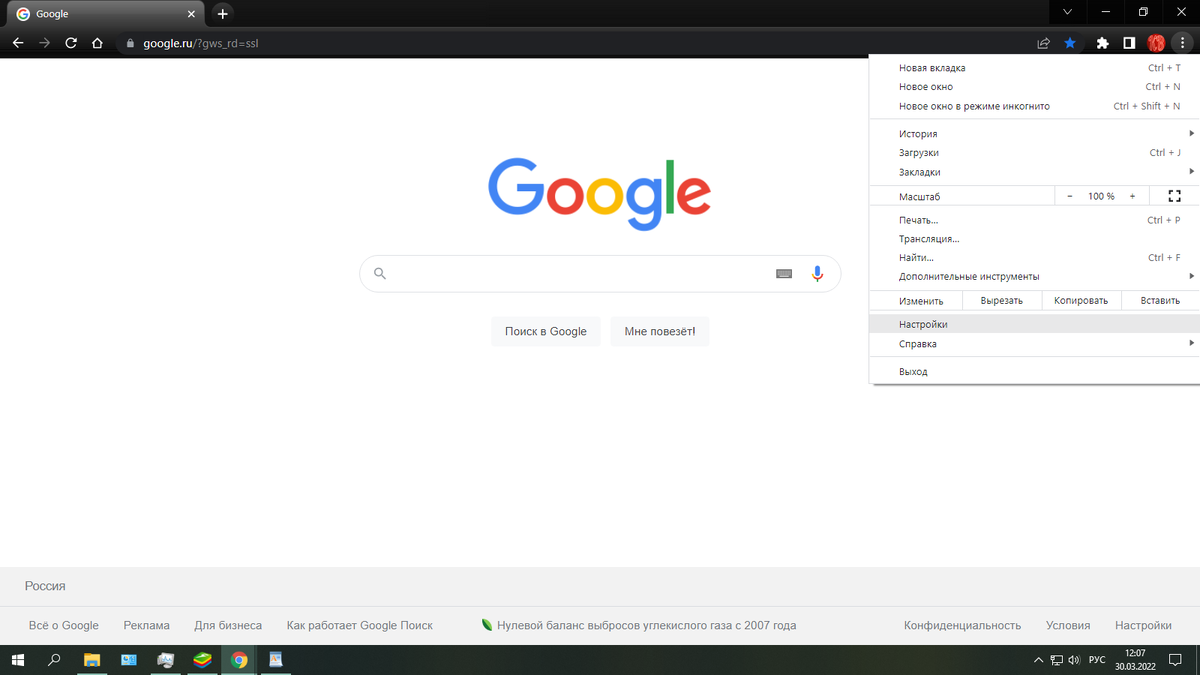Select Новое окно menu item
1200x675 pixels.
tap(1035, 87)
